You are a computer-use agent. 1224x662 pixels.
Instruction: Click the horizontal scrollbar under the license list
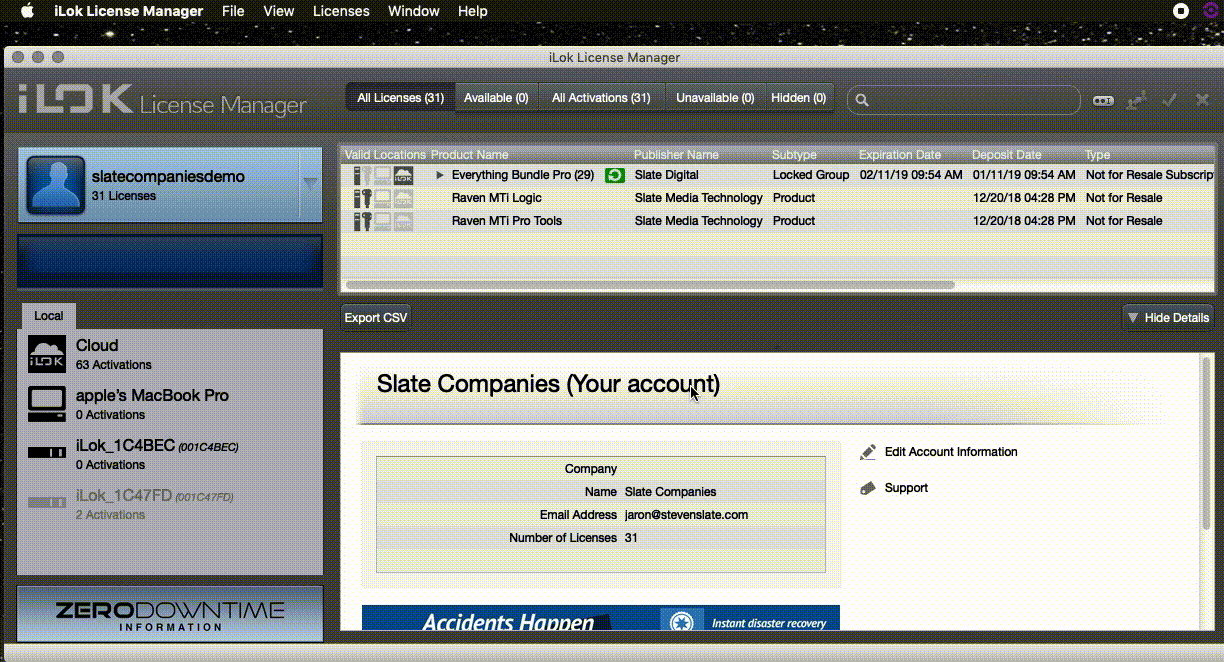pos(650,285)
